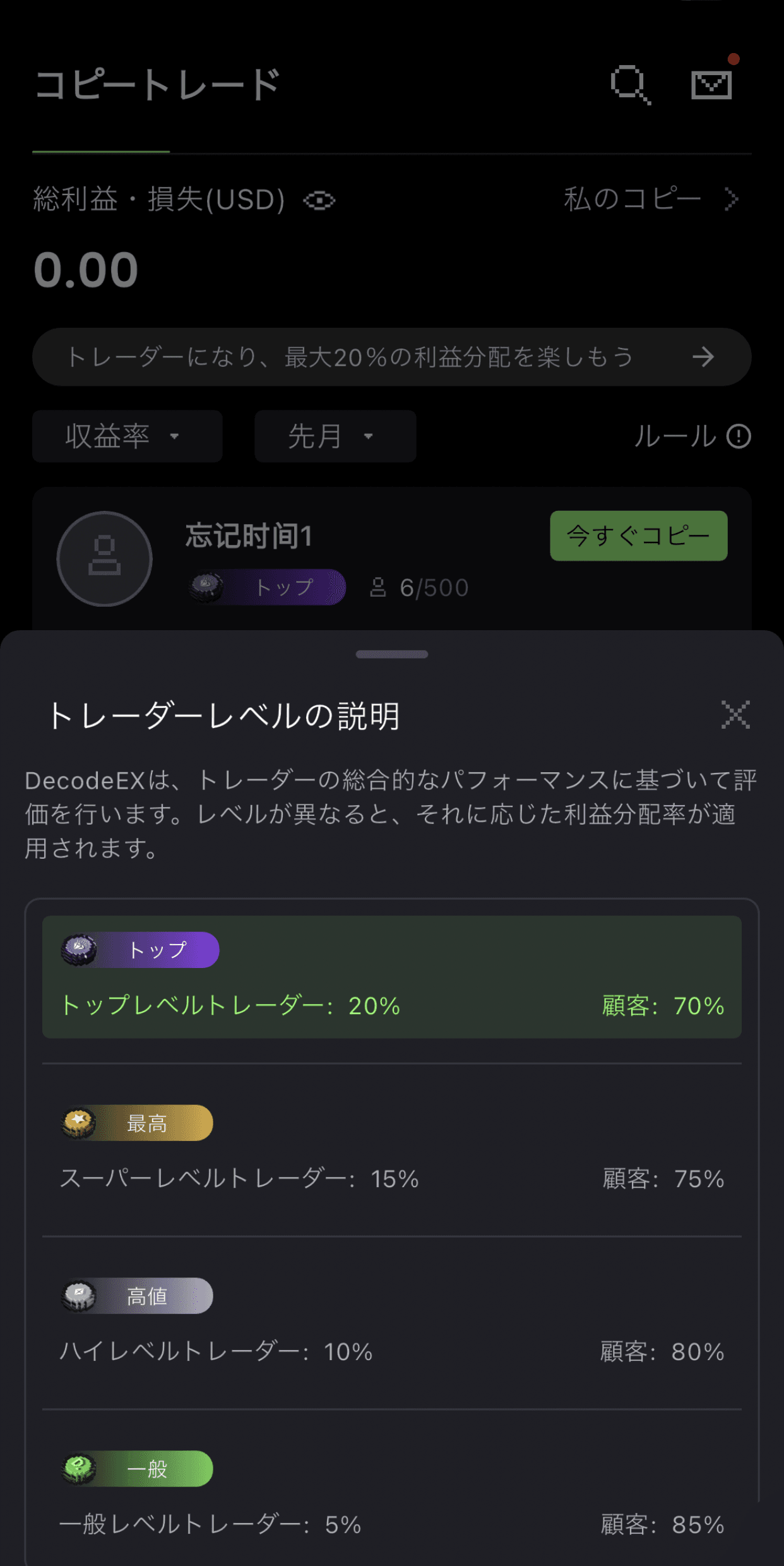Open the search magnifier icon

tap(631, 85)
